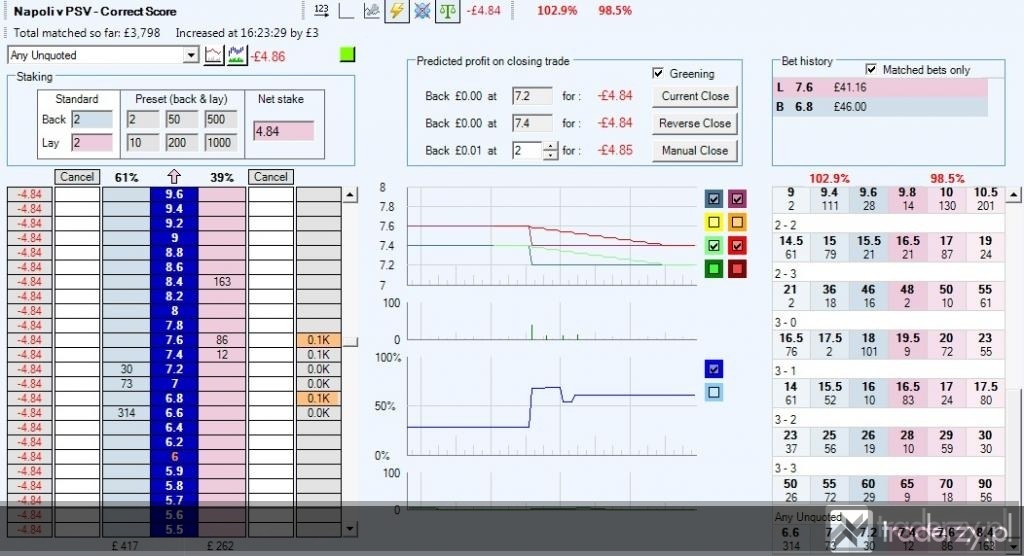Click the 123 numbering toolbar icon
The height and width of the screenshot is (556, 1024).
point(321,10)
